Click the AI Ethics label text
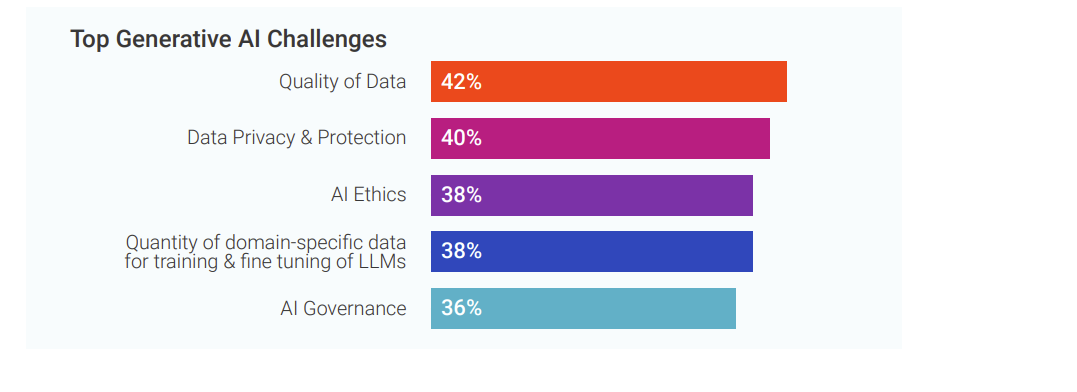1077x392 pixels. 368,195
